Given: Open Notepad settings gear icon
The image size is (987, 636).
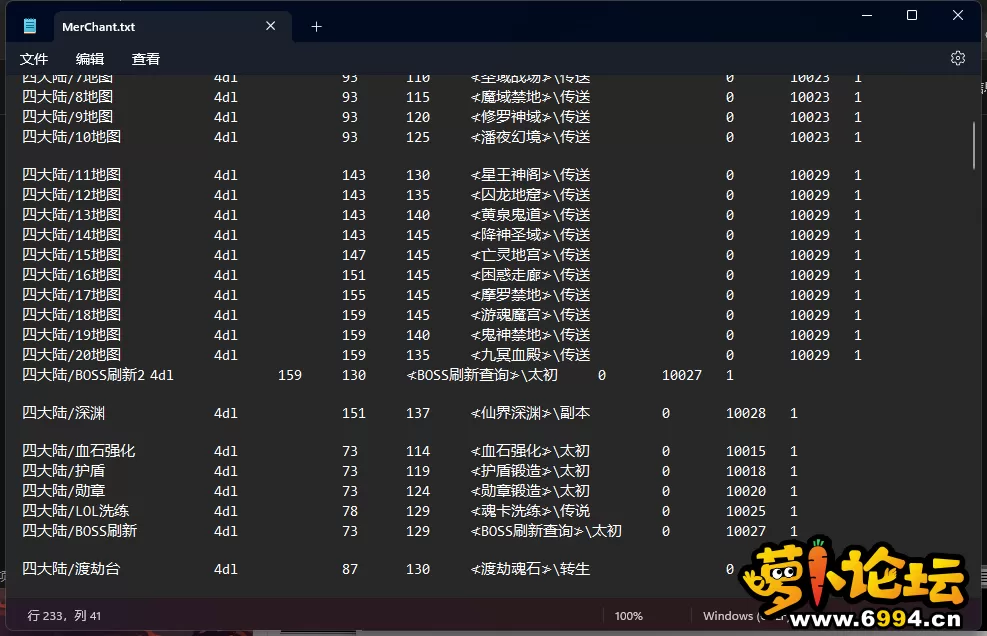Looking at the screenshot, I should [957, 58].
